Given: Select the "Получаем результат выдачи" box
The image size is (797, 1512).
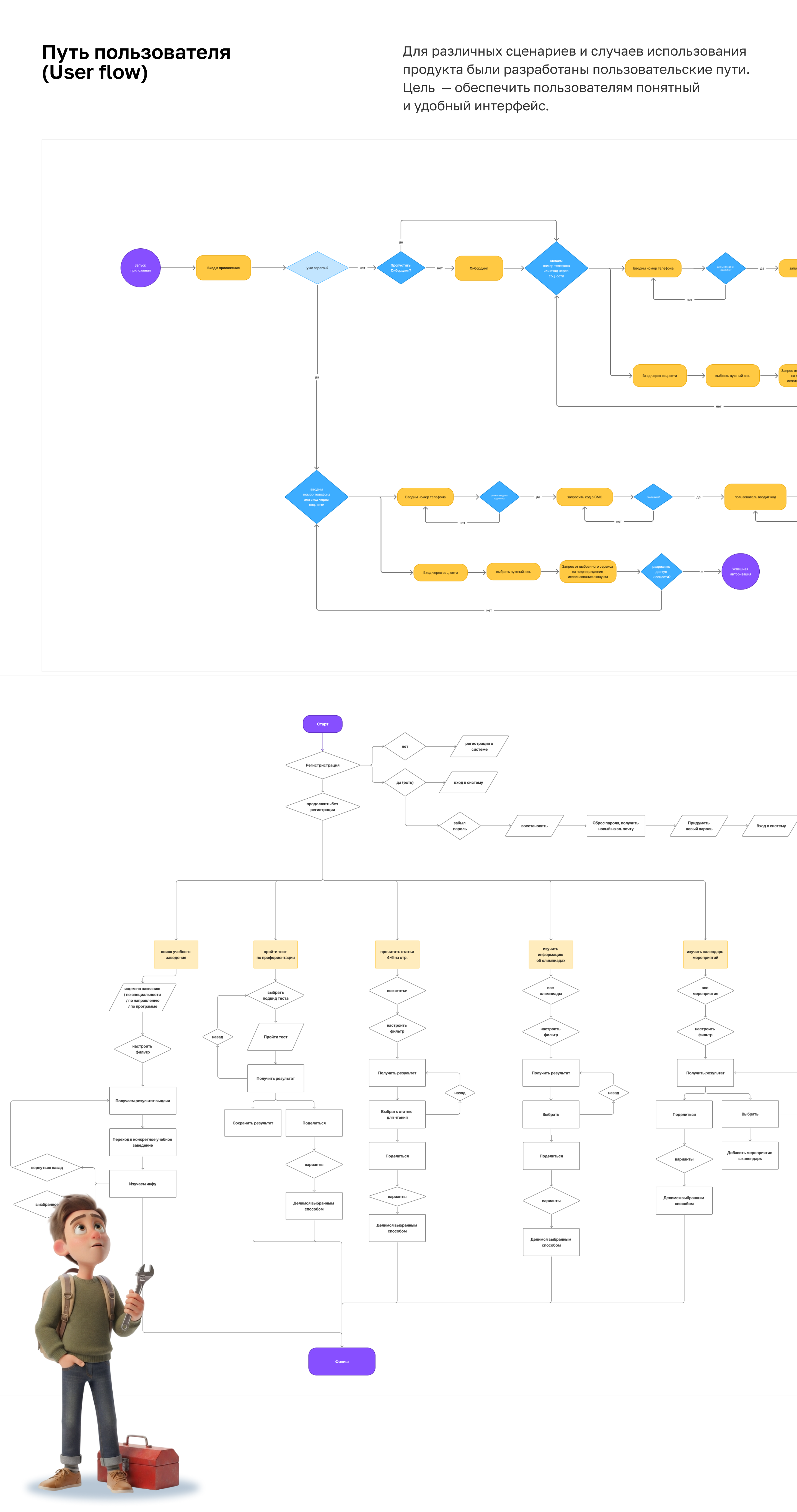Looking at the screenshot, I should coord(143,1101).
